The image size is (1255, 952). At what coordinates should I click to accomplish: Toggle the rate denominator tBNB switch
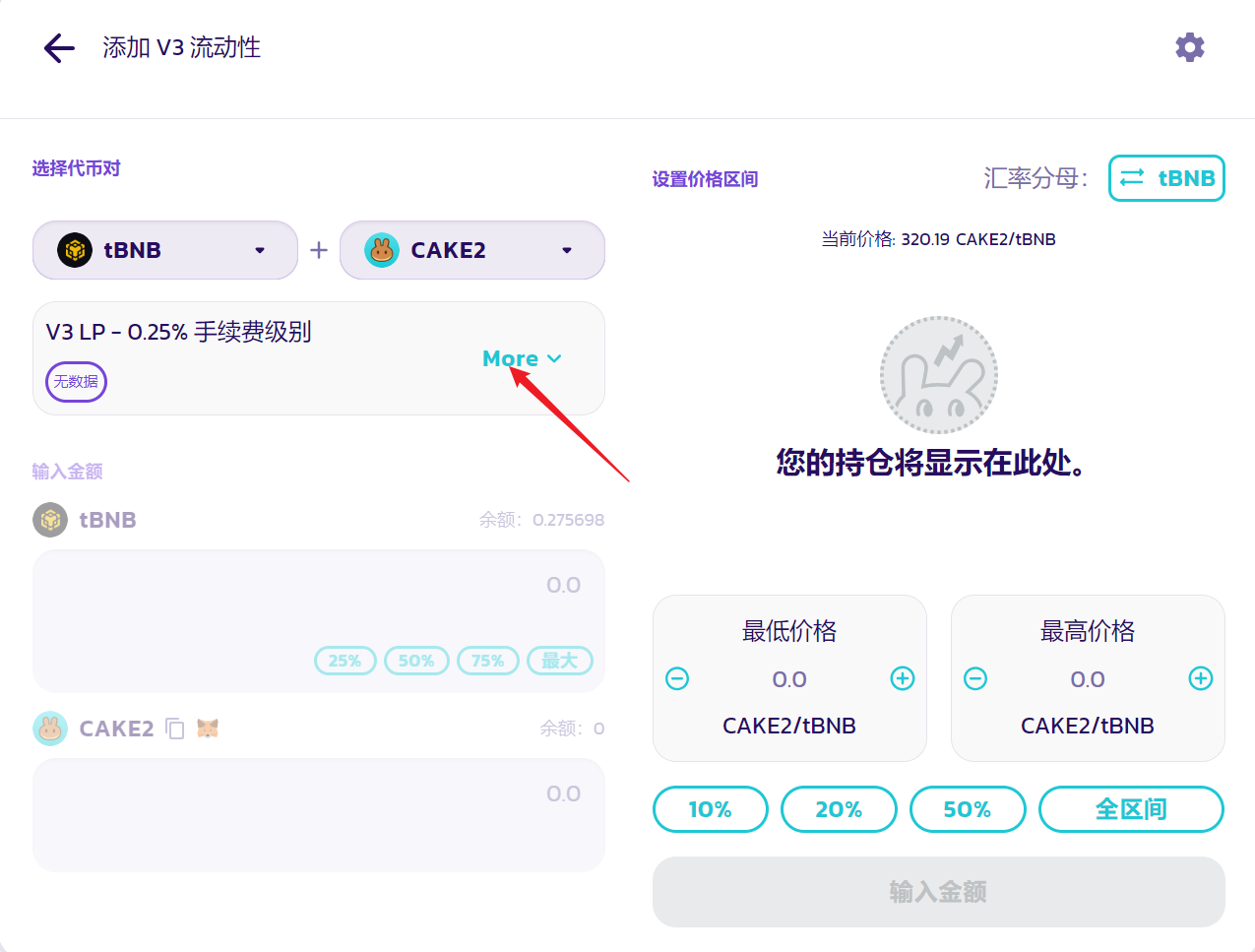click(1166, 178)
